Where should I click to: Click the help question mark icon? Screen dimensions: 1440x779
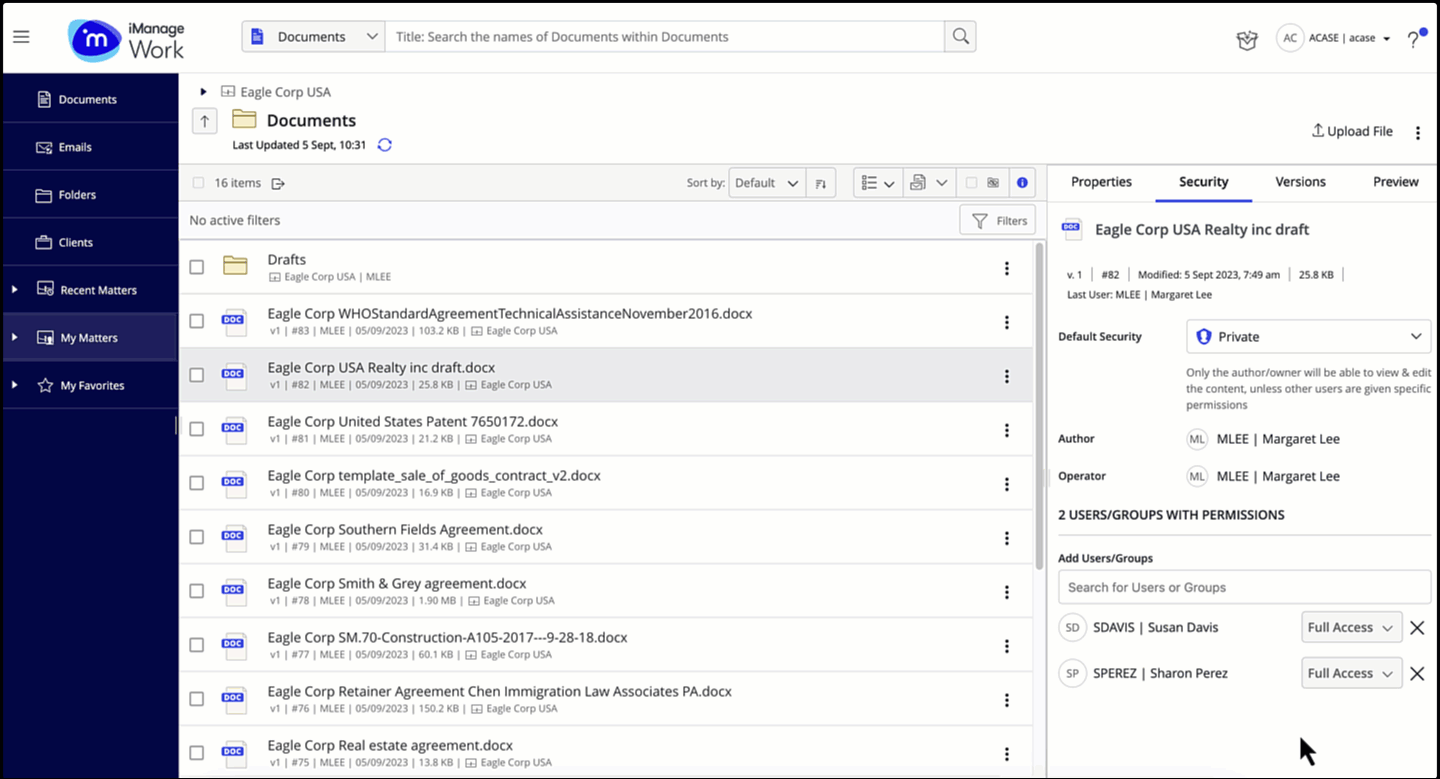click(x=1413, y=40)
